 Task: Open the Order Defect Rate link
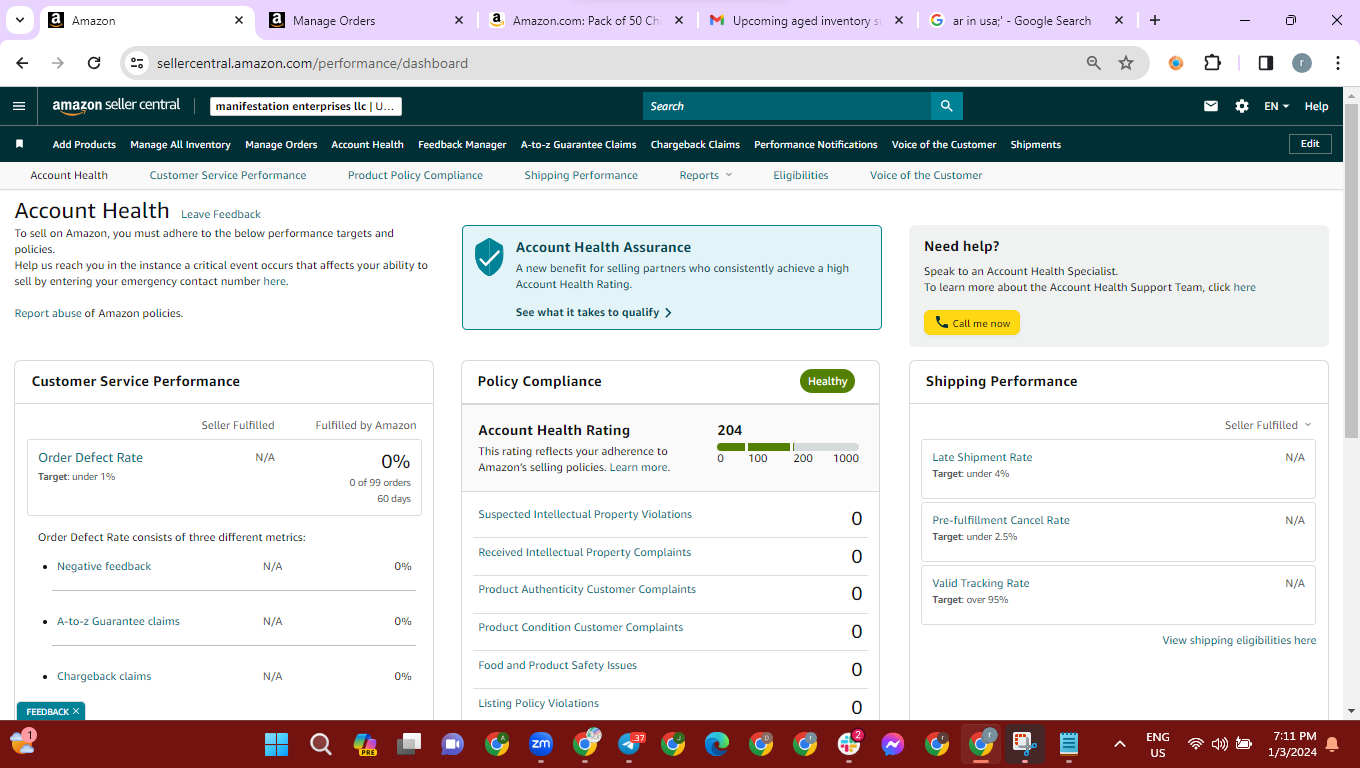pos(90,457)
